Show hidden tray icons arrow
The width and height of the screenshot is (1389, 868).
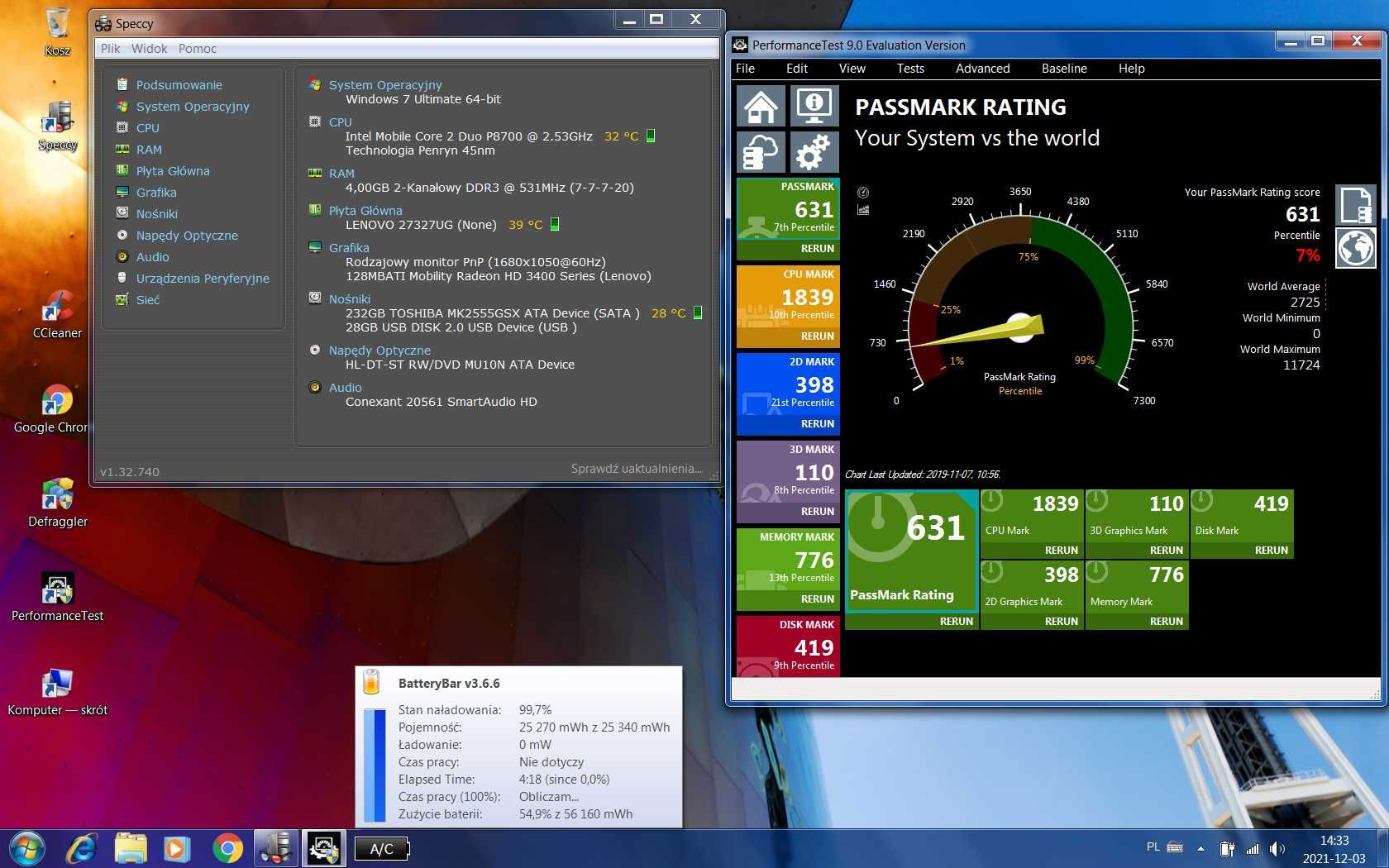(x=1200, y=848)
